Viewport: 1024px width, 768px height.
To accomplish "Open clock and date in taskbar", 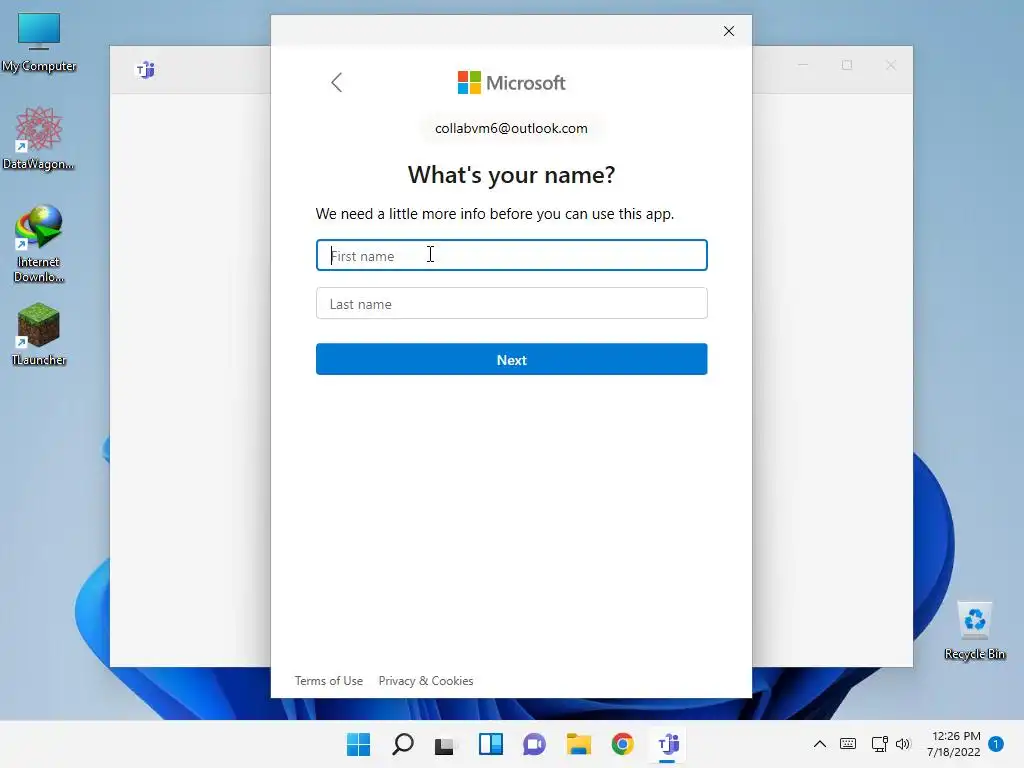I will 954,744.
